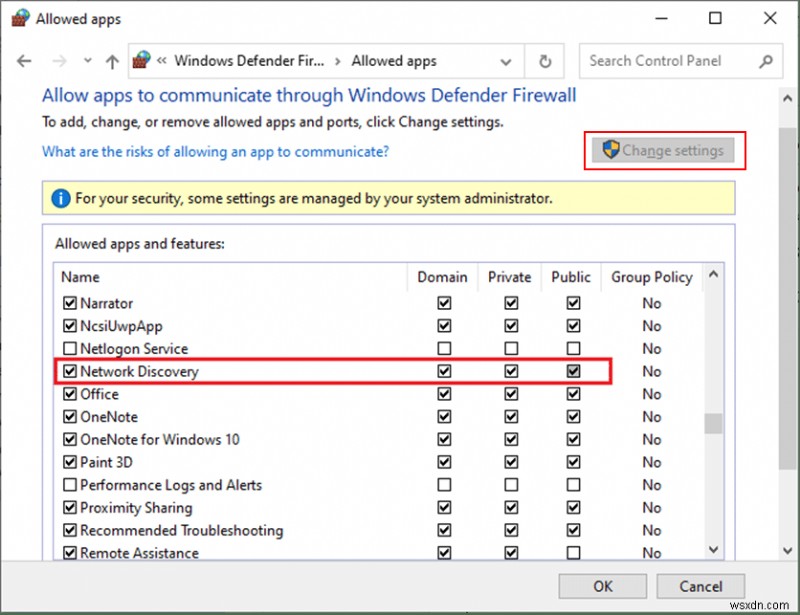Click the firewall icon in the address bar
800x615 pixels.
140,60
